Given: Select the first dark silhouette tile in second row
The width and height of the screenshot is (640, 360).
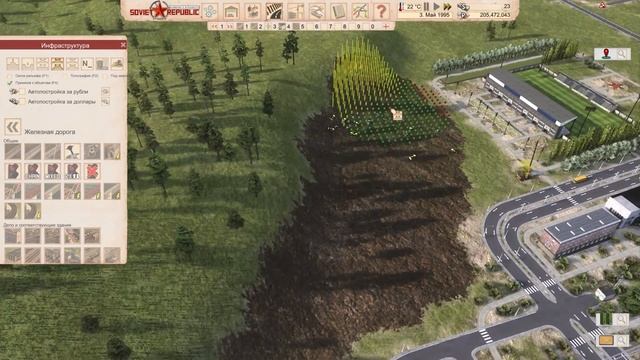Looking at the screenshot, I should pyautogui.click(x=13, y=171).
